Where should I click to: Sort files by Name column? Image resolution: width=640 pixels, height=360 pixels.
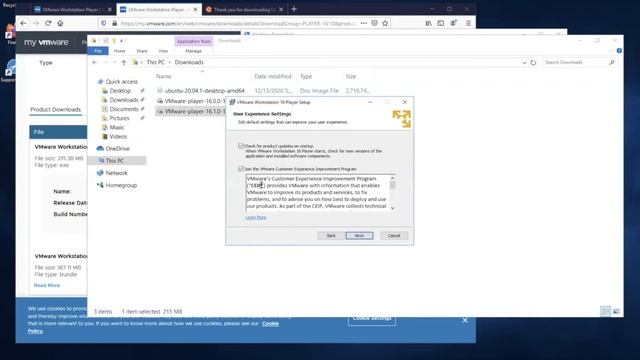164,76
